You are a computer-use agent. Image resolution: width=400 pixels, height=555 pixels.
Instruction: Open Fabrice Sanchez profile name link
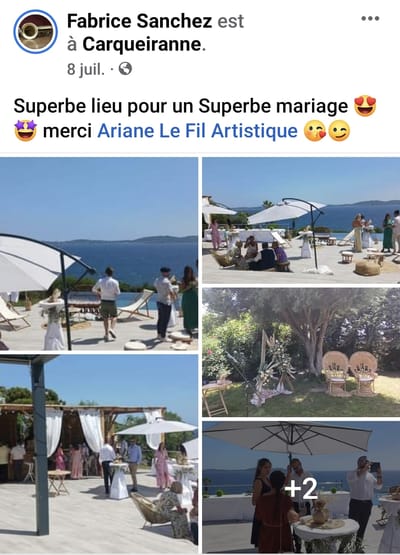coord(139,21)
